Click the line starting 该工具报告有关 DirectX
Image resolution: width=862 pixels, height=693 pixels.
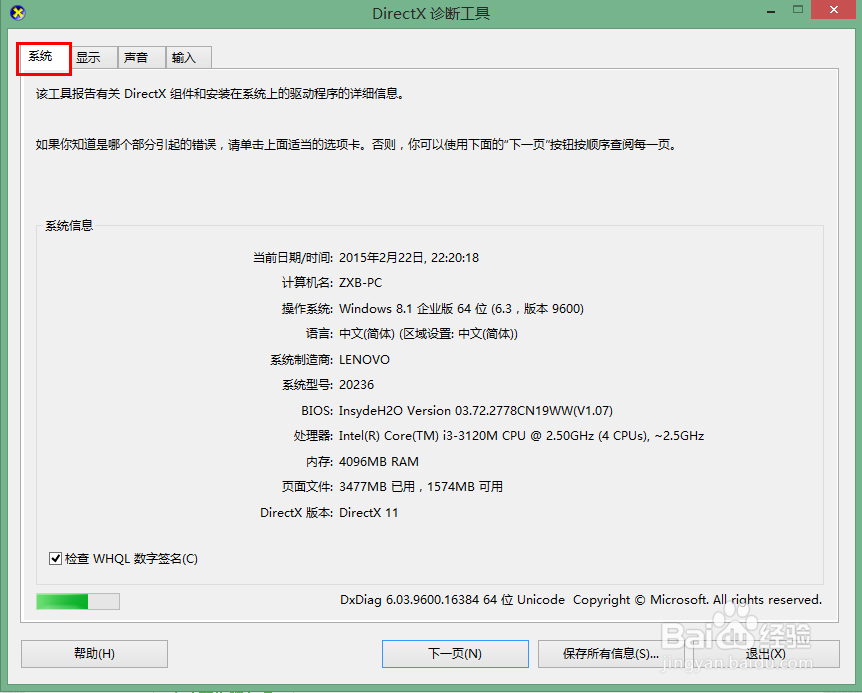(x=221, y=94)
